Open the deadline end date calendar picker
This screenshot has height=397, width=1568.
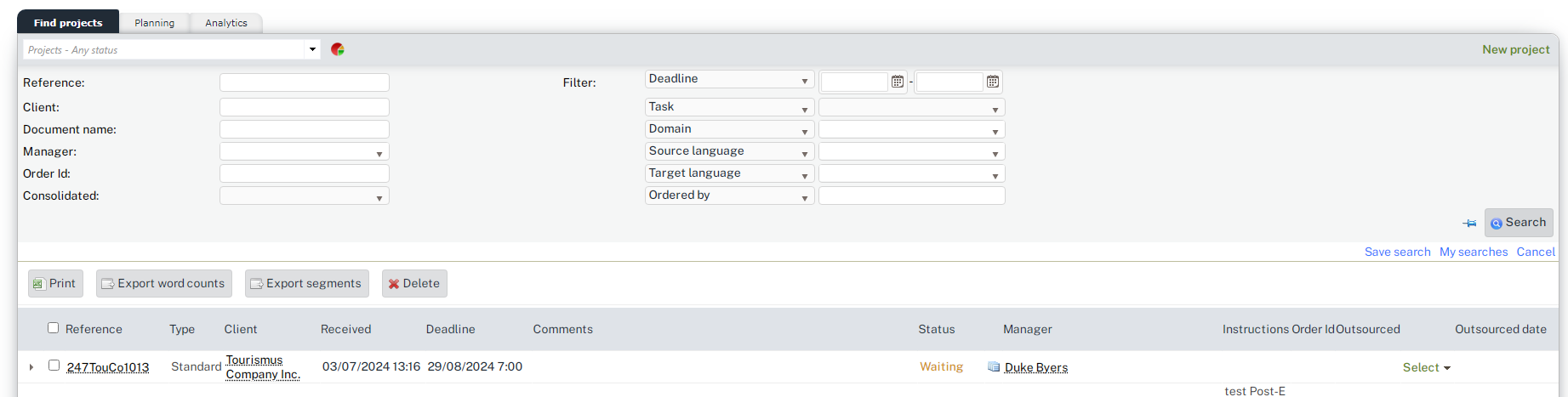(x=992, y=82)
